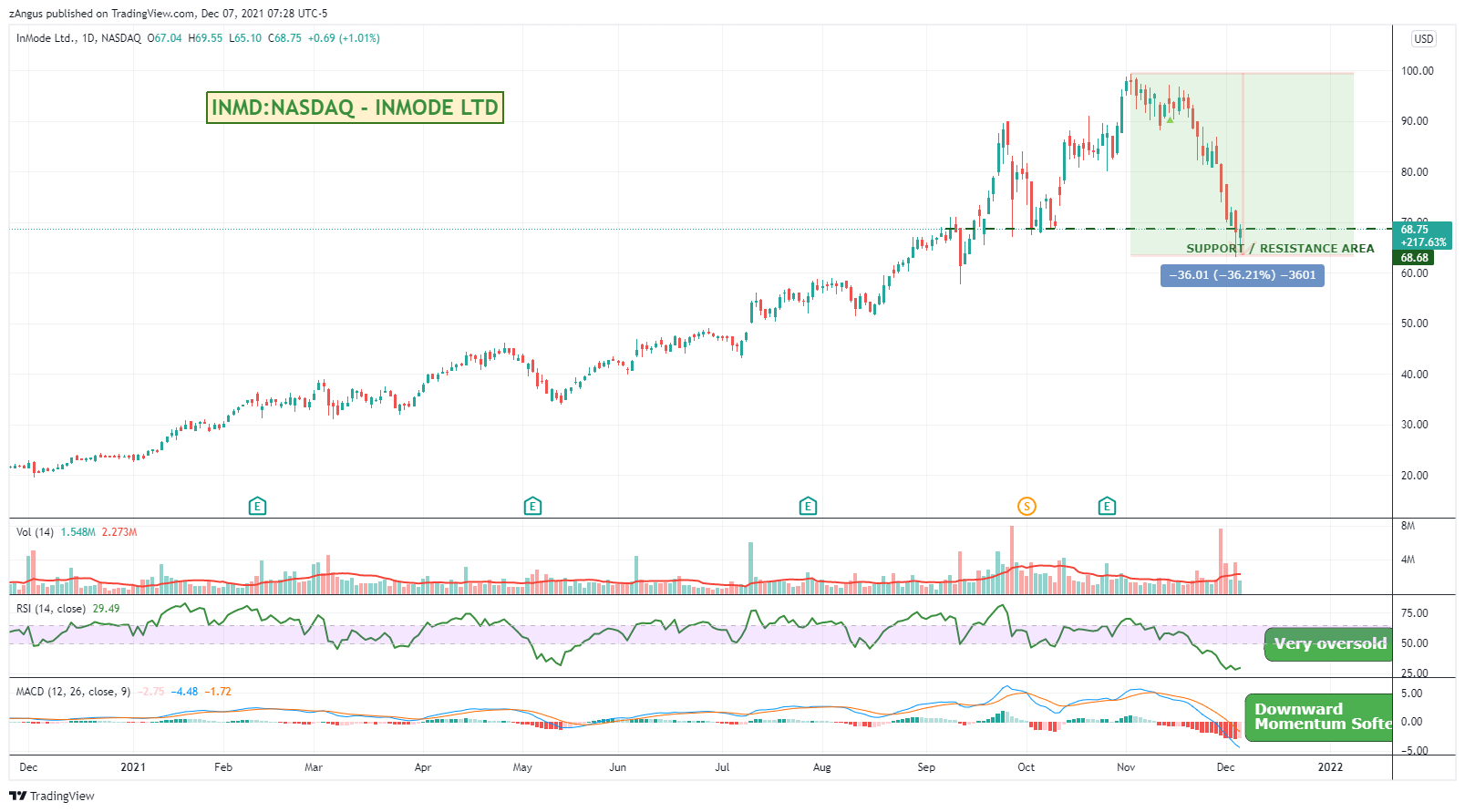Click the L65.10 low value
The height and width of the screenshot is (812, 1465).
245,38
